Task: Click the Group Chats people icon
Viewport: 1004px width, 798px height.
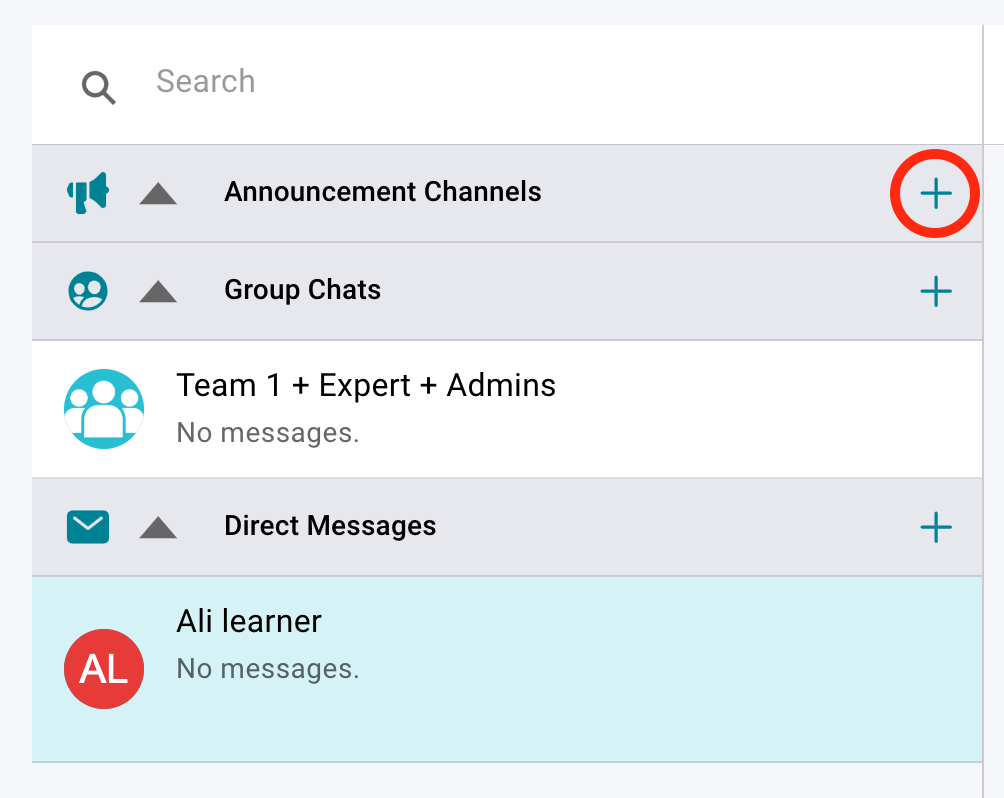Action: (88, 291)
